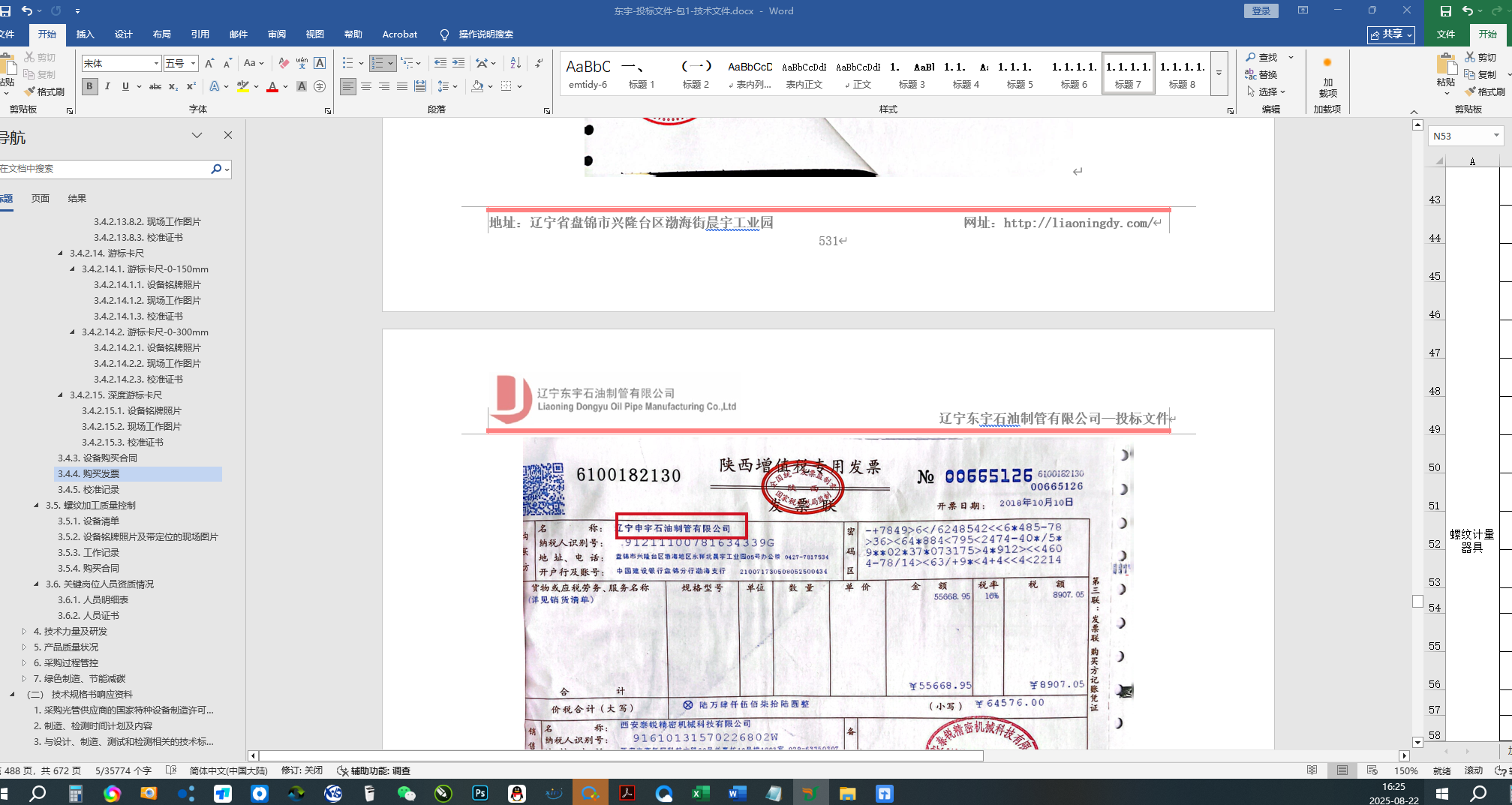The height and width of the screenshot is (805, 1512).
Task: Click the increase font size icon
Action: click(x=209, y=63)
